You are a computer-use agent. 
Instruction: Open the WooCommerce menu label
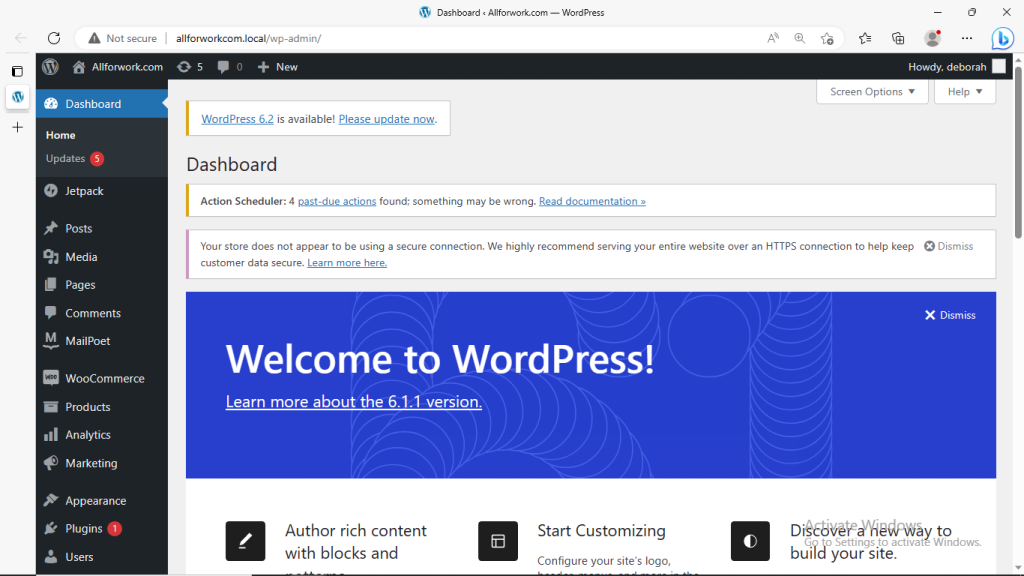(105, 378)
